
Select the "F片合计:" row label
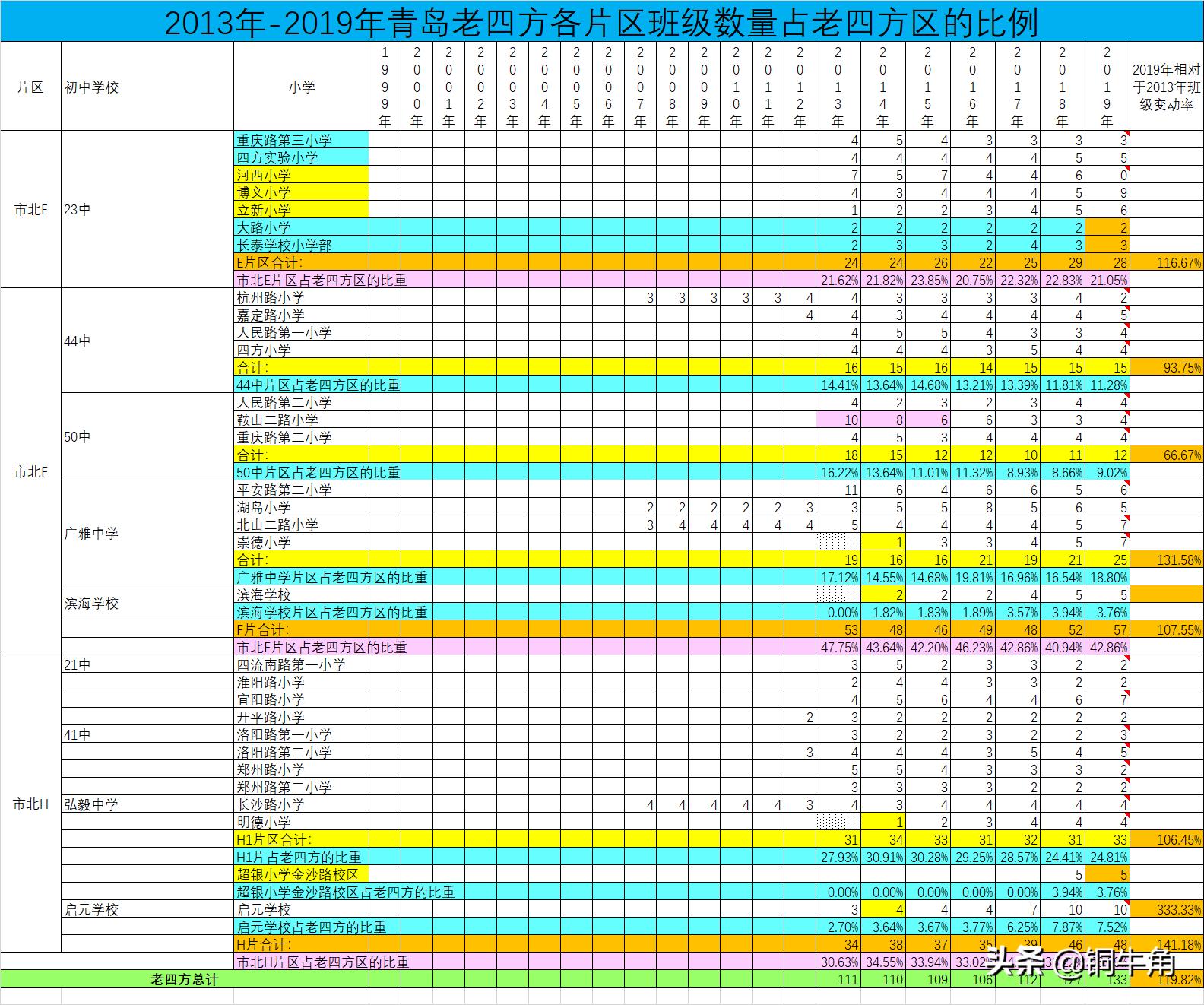click(x=302, y=629)
